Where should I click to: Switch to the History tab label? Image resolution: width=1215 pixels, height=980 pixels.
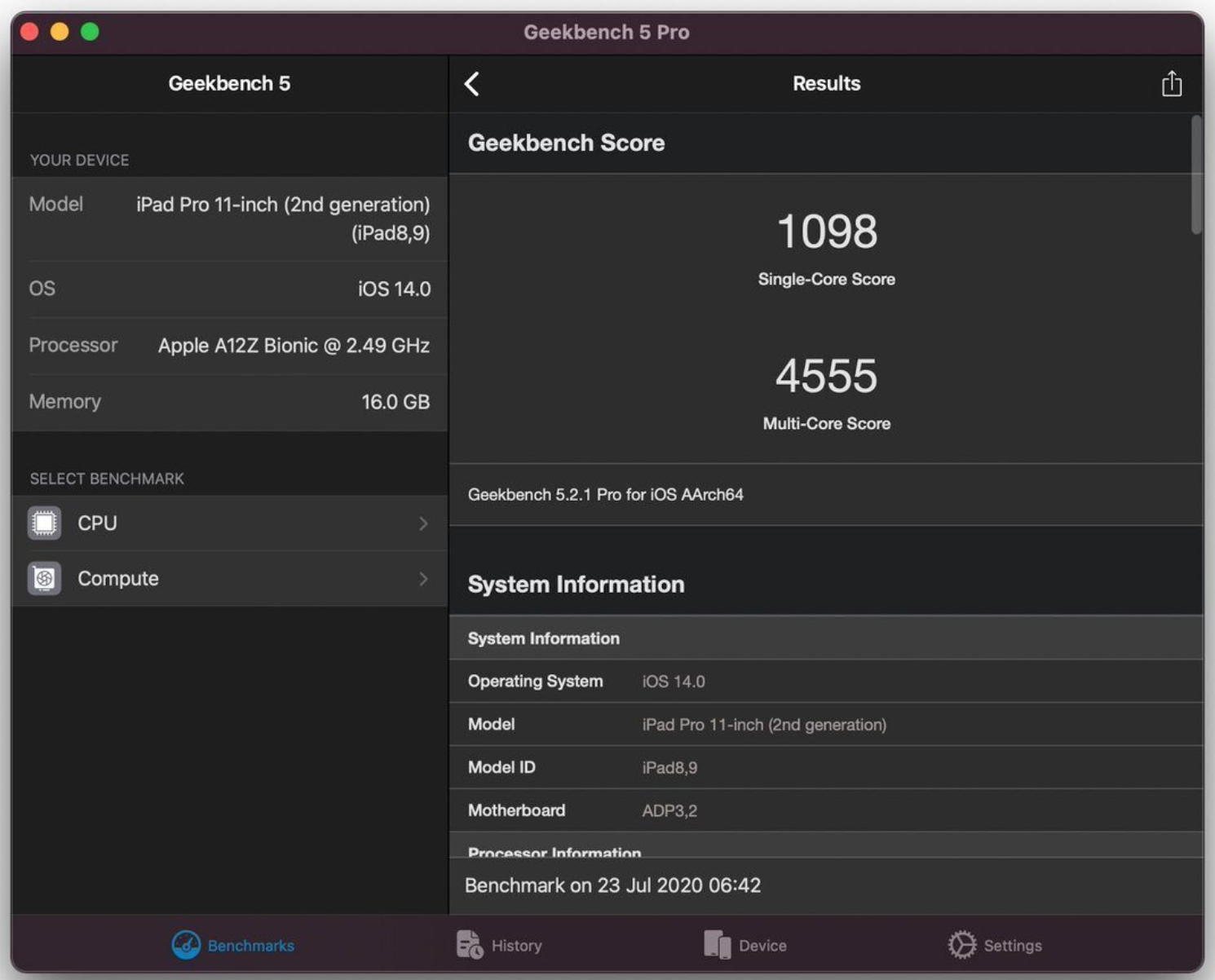517,946
